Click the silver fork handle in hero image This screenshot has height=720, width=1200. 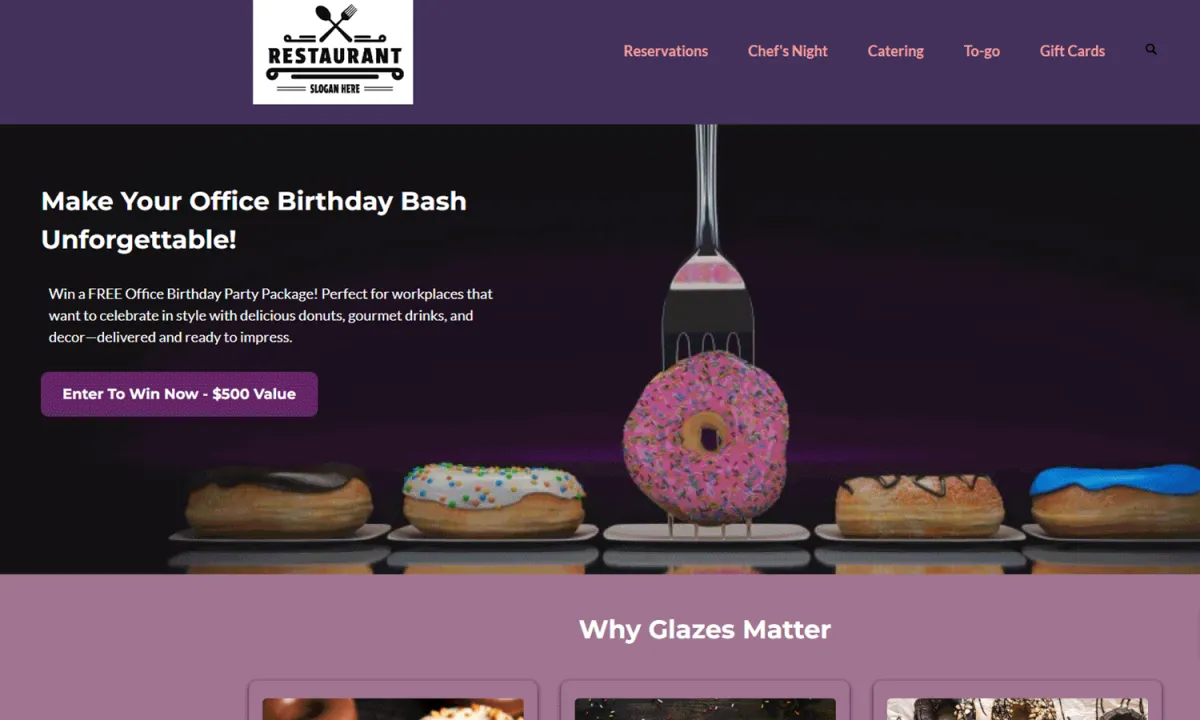point(707,185)
